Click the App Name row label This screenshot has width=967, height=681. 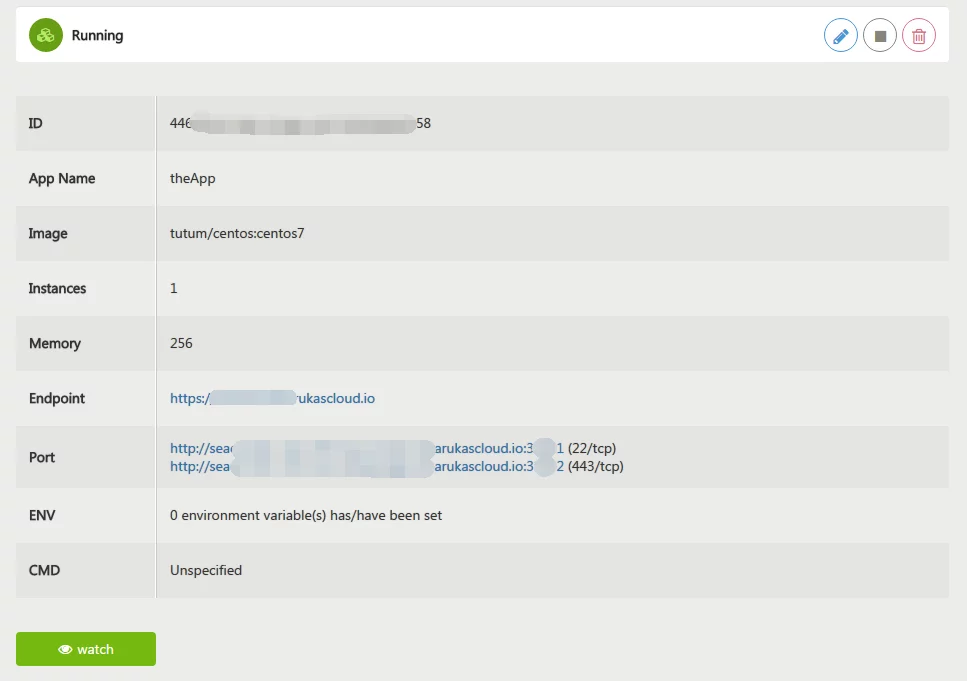pos(62,178)
